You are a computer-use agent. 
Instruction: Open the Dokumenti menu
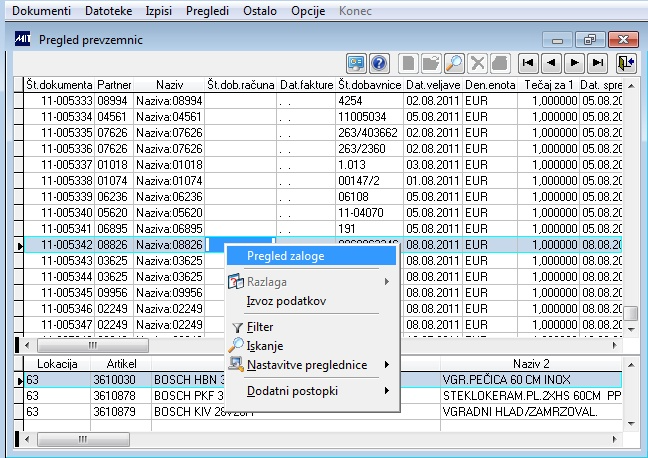41,10
